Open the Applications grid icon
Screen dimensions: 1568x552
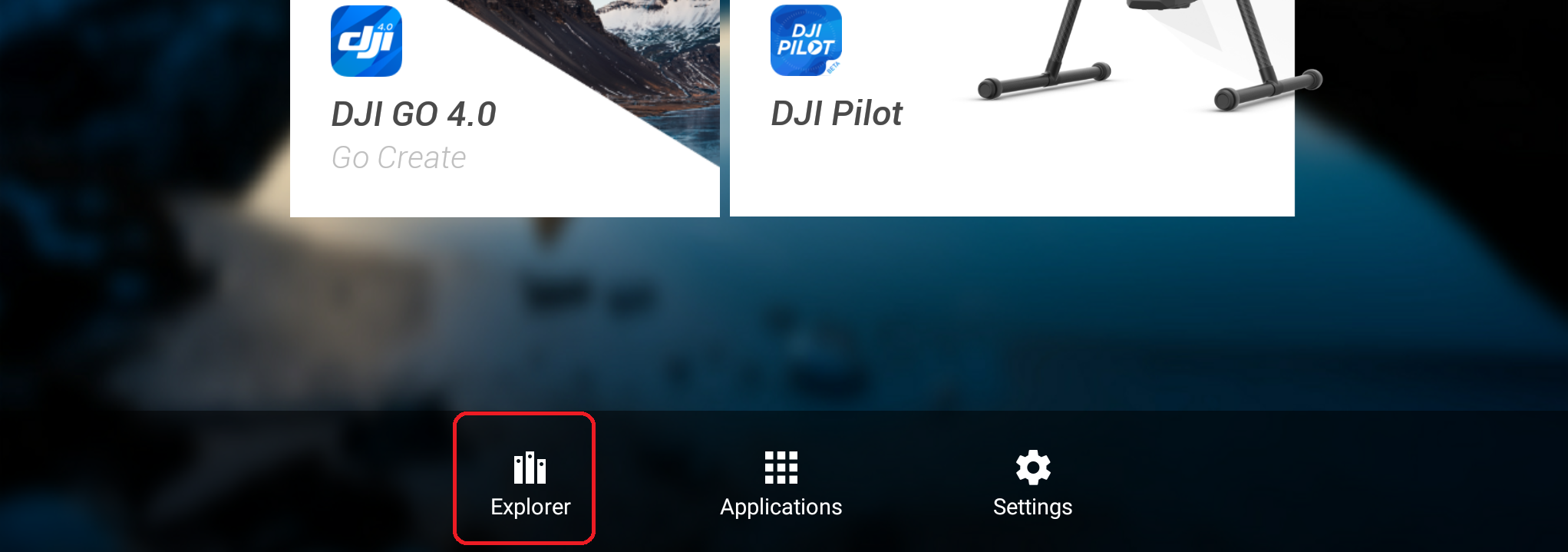pyautogui.click(x=781, y=468)
